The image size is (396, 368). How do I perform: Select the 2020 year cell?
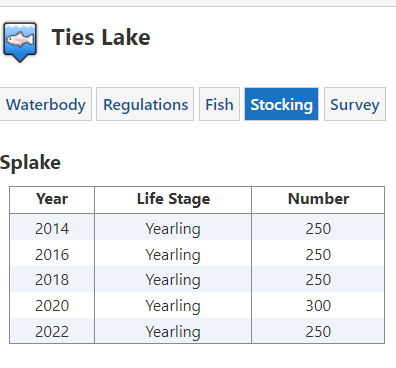pyautogui.click(x=52, y=305)
